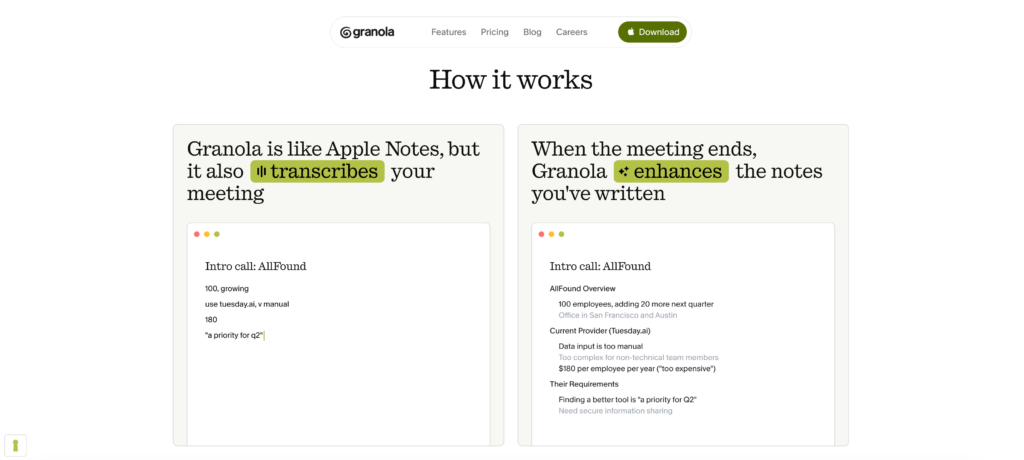
Task: Click yellow dot in left notes window
Action: coord(207,234)
